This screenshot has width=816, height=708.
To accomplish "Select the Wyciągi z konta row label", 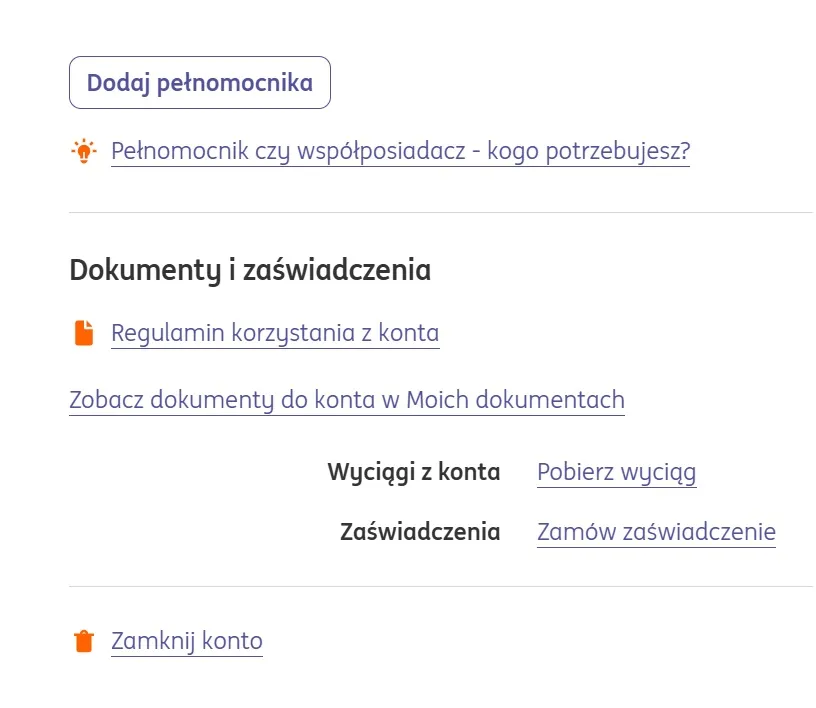I will [415, 471].
